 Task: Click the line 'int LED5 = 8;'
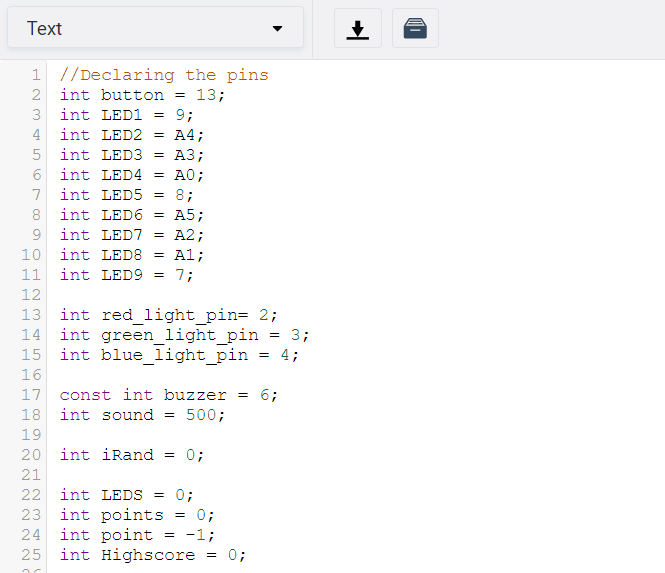point(126,195)
